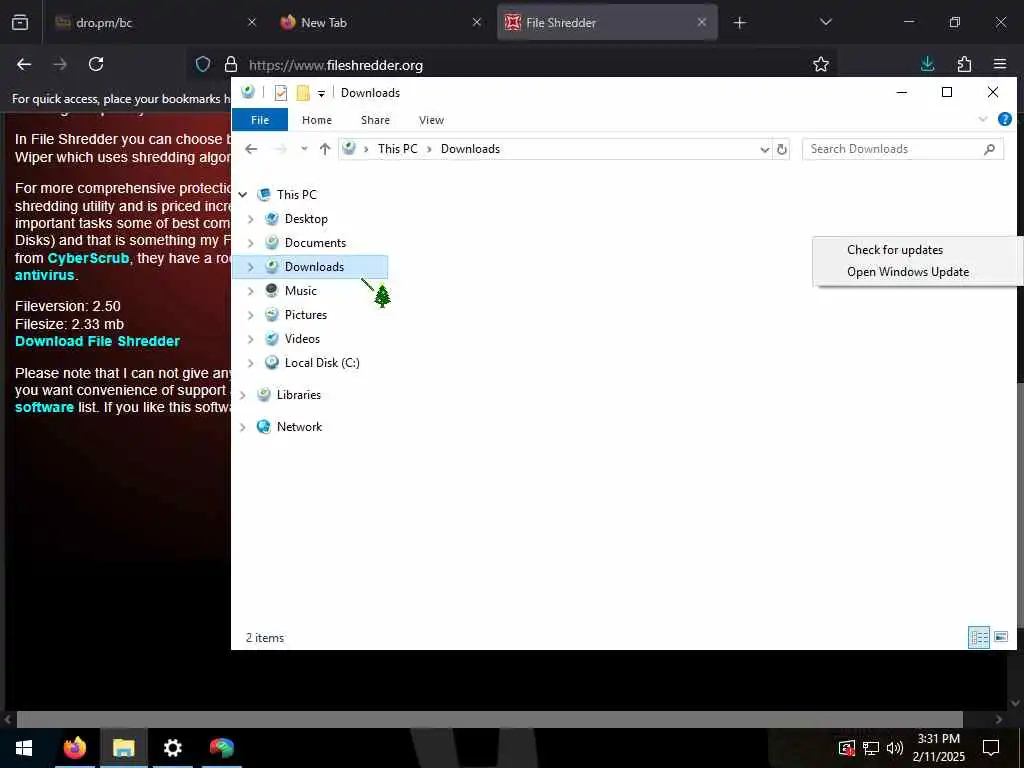Open the View ribbon tab

pos(431,120)
